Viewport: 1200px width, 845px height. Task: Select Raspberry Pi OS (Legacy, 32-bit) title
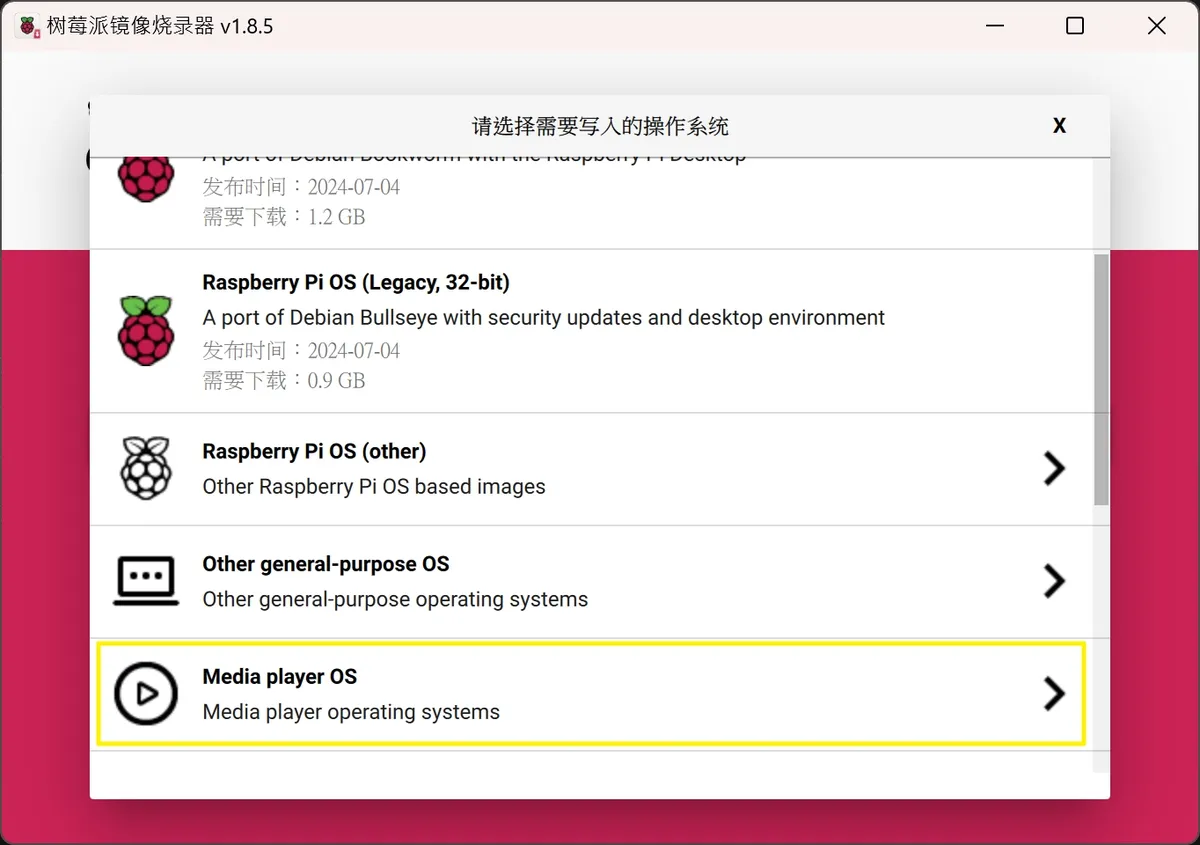[356, 283]
